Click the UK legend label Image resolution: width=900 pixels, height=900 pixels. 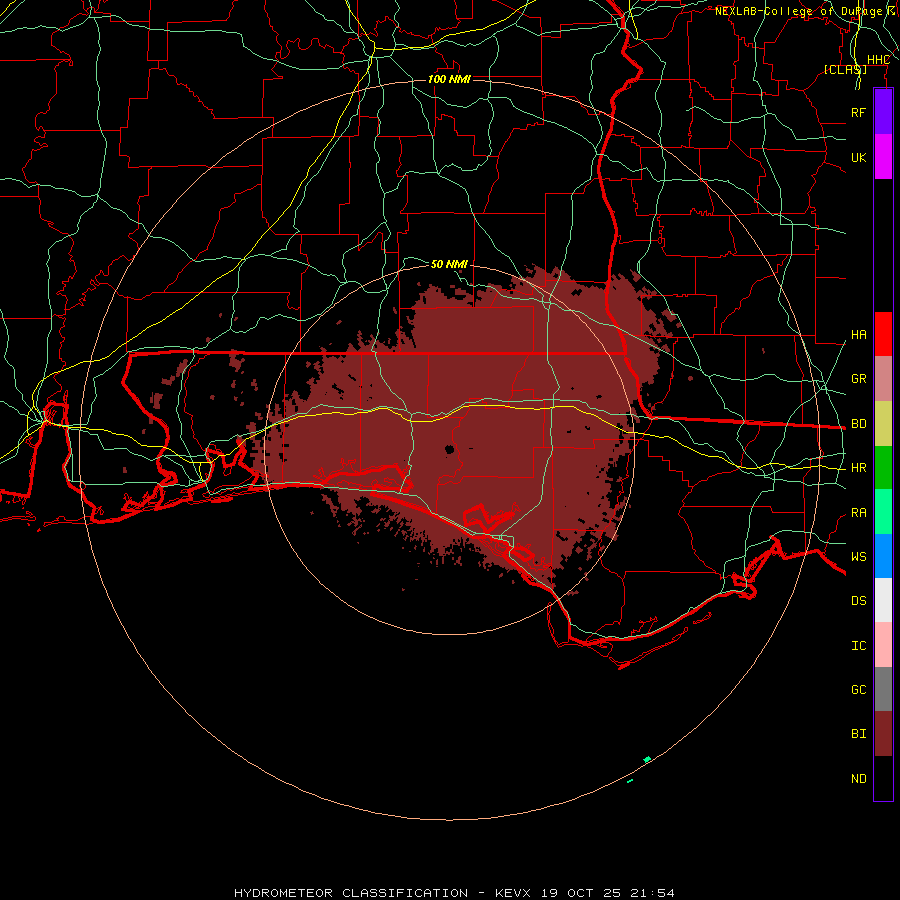point(858,157)
